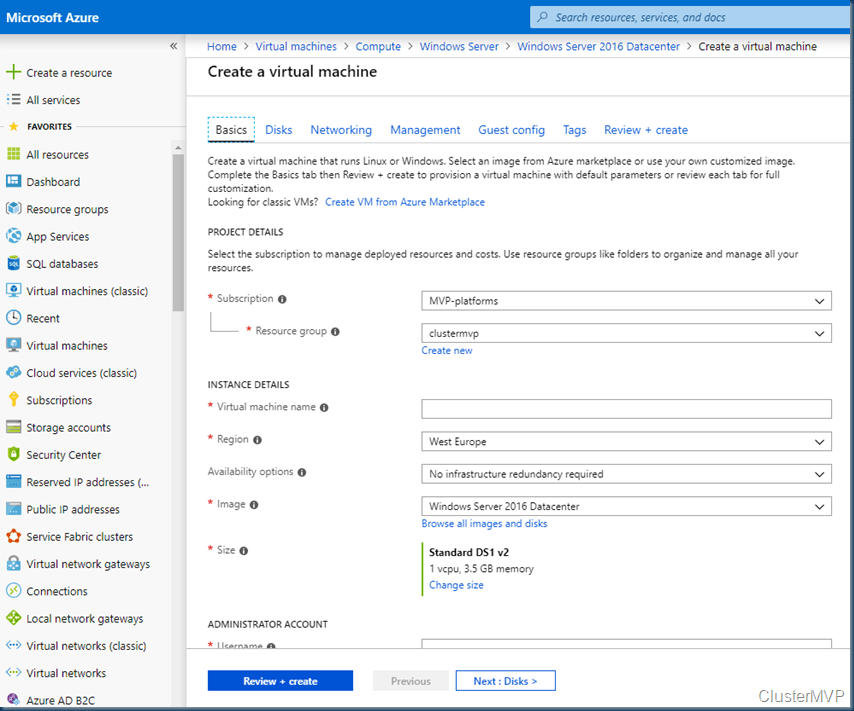Switch to the Disks tab
The image size is (854, 711).
click(278, 130)
